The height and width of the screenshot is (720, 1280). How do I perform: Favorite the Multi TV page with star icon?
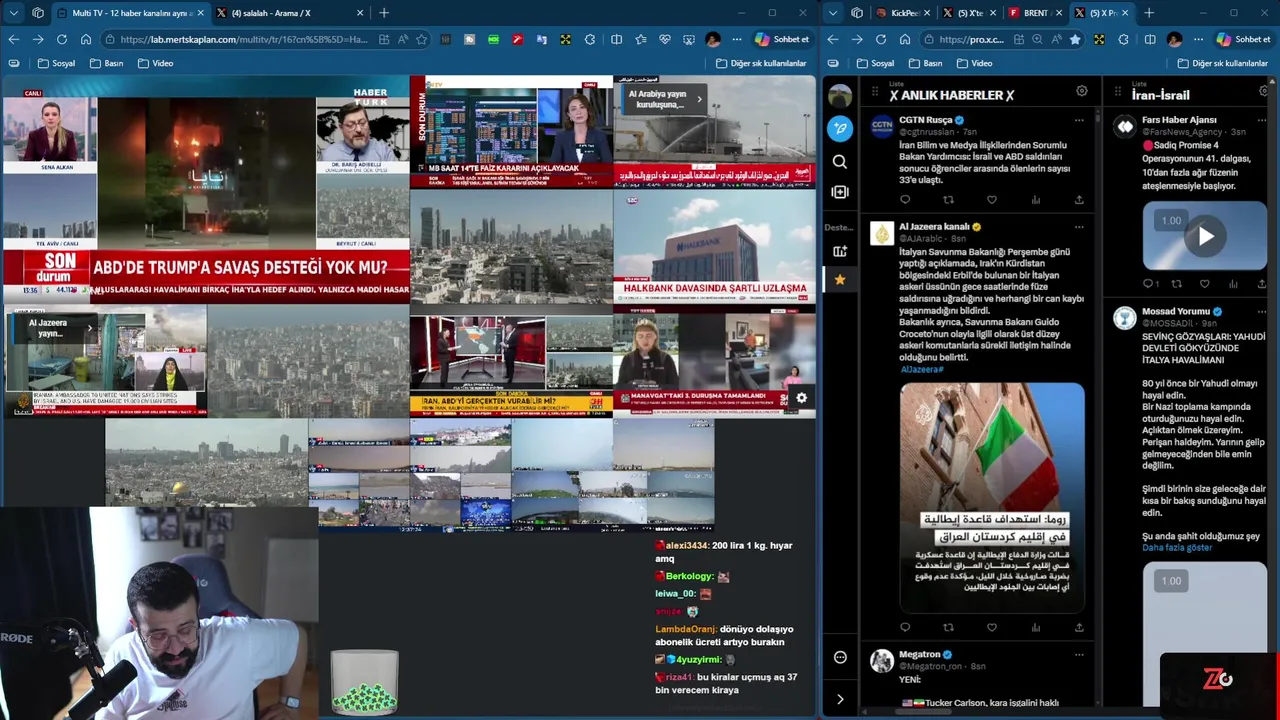(x=422, y=39)
